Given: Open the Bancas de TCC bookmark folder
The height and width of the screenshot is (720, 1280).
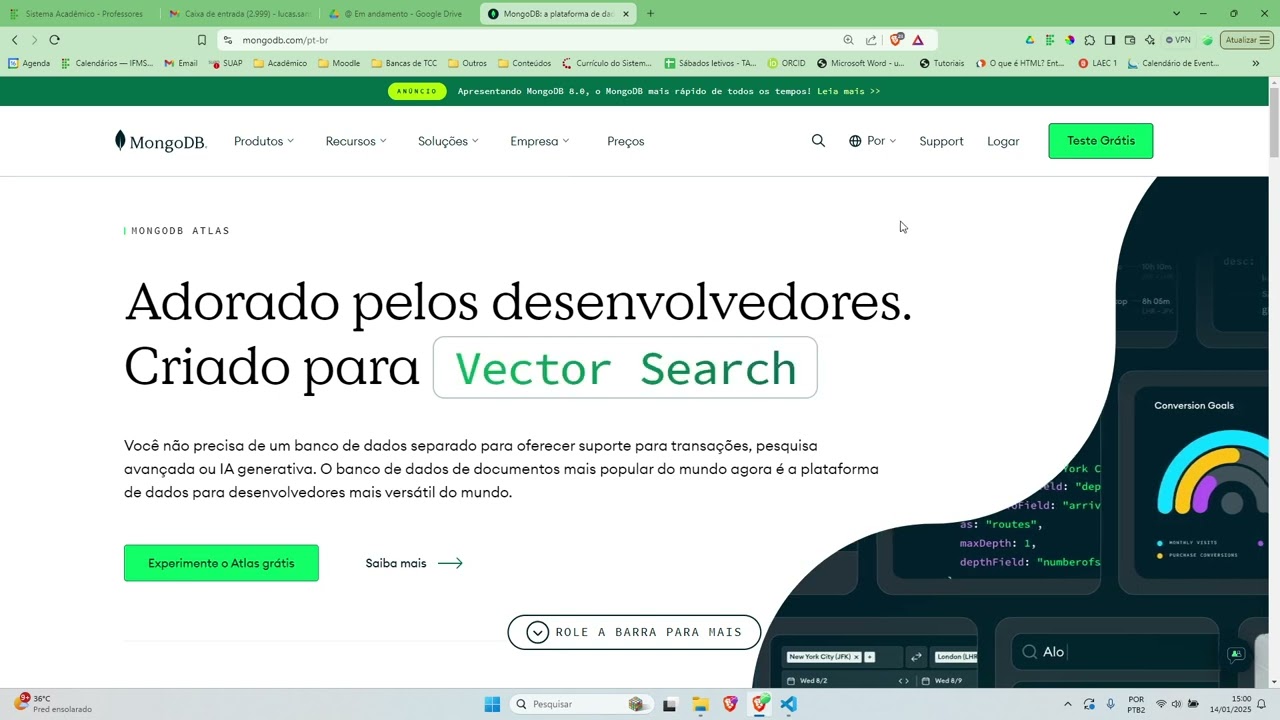Looking at the screenshot, I should point(404,63).
